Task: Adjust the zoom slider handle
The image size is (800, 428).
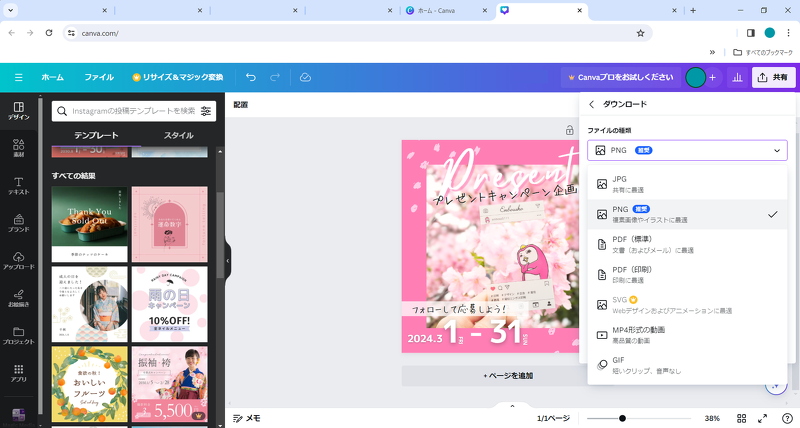Action: pyautogui.click(x=622, y=418)
